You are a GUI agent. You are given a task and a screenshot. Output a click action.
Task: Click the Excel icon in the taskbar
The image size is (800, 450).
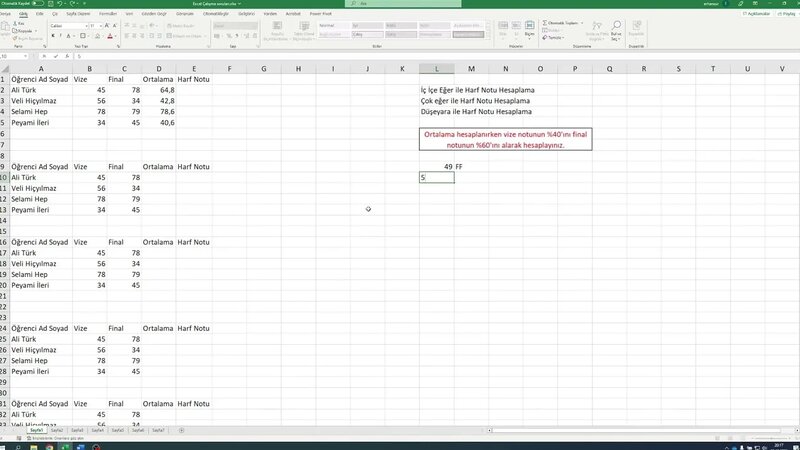pos(65,447)
